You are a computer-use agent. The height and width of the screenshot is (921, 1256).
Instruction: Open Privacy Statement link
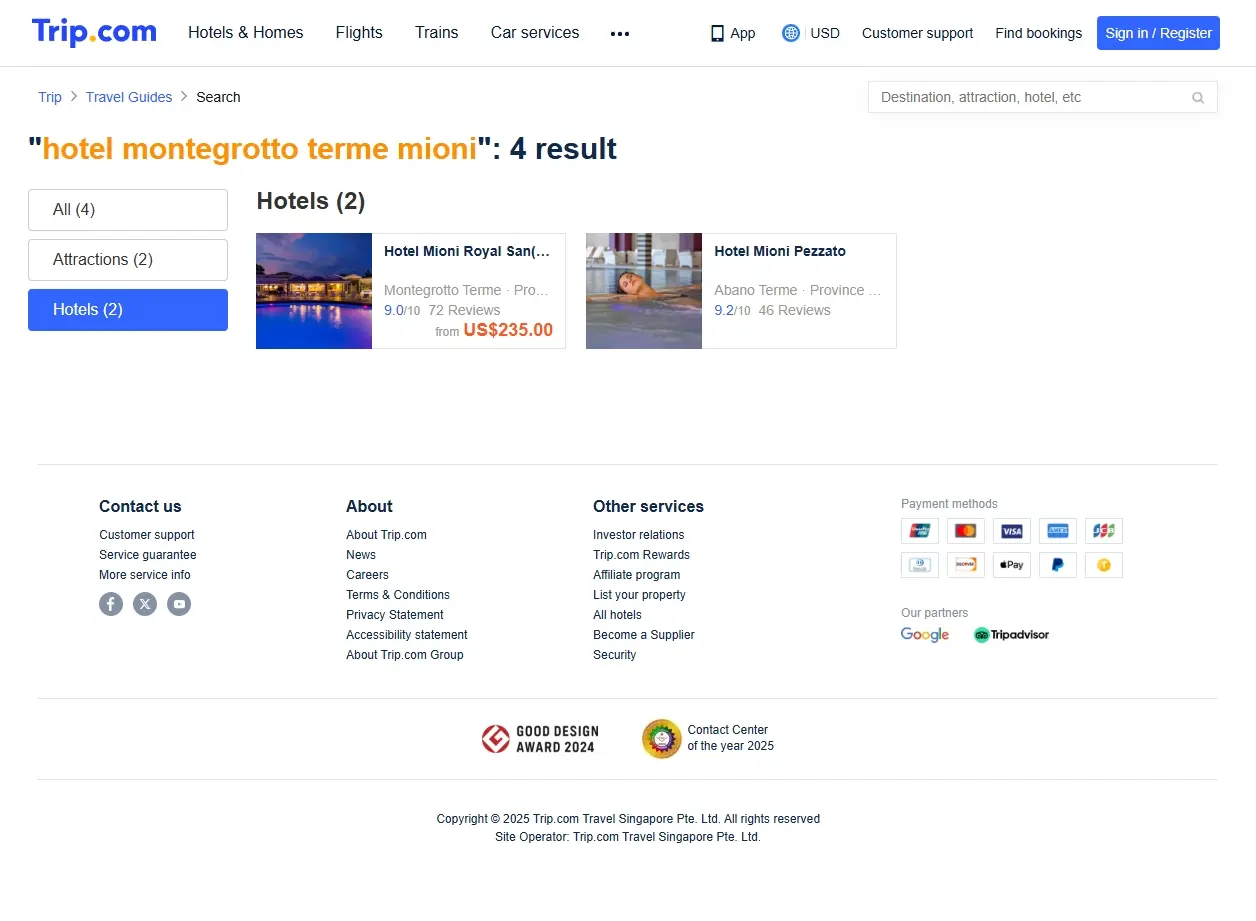click(395, 615)
